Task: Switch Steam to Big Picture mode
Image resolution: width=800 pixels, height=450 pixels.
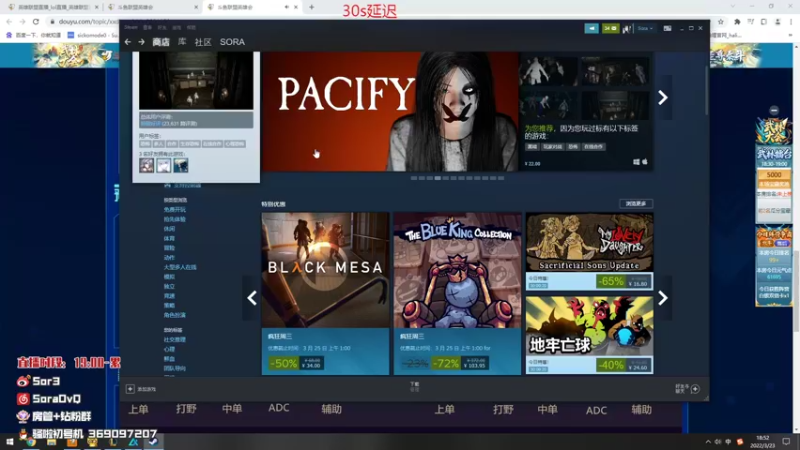Action: [667, 29]
